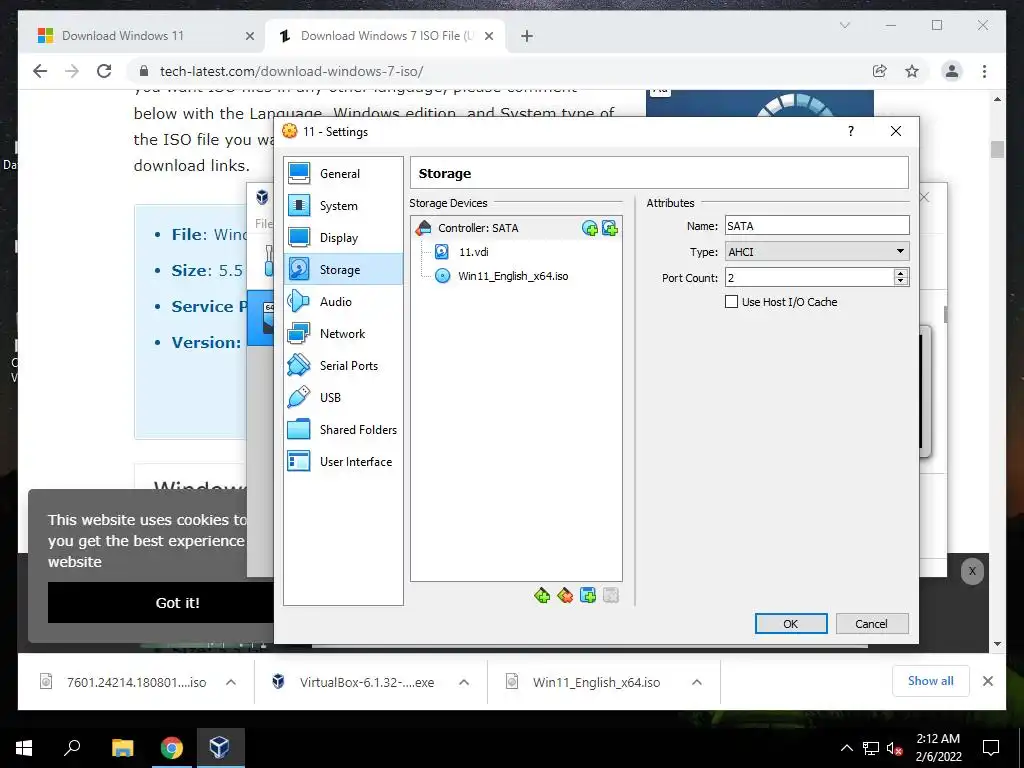
Task: Confirm settings with OK button
Action: pyautogui.click(x=791, y=624)
